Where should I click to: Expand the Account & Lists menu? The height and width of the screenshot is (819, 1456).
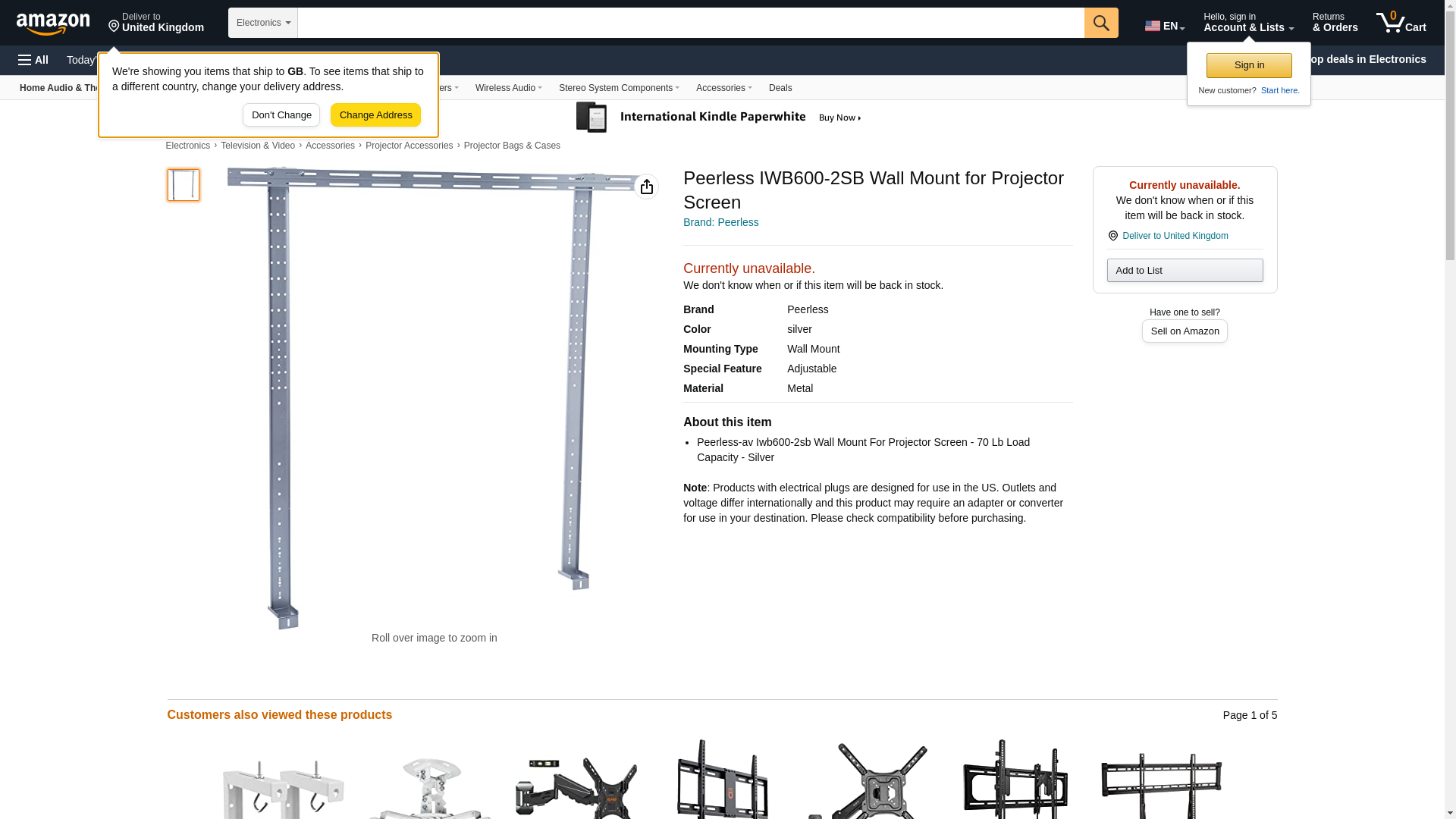[x=1248, y=23]
